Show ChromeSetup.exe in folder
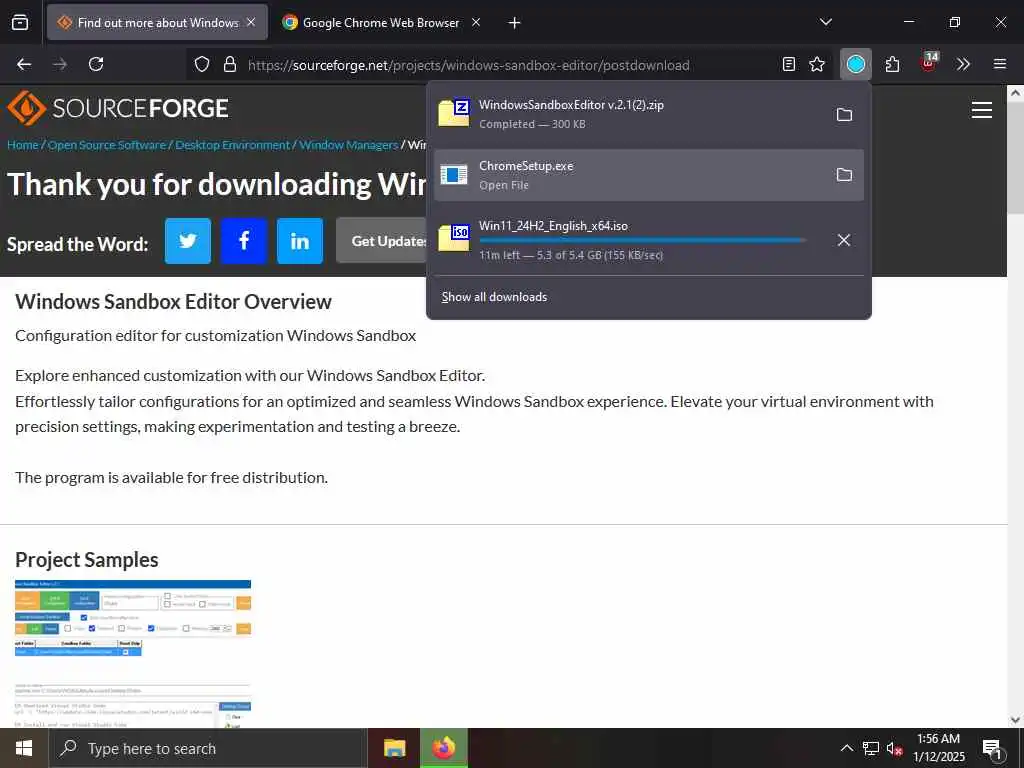The width and height of the screenshot is (1024, 768). [844, 175]
